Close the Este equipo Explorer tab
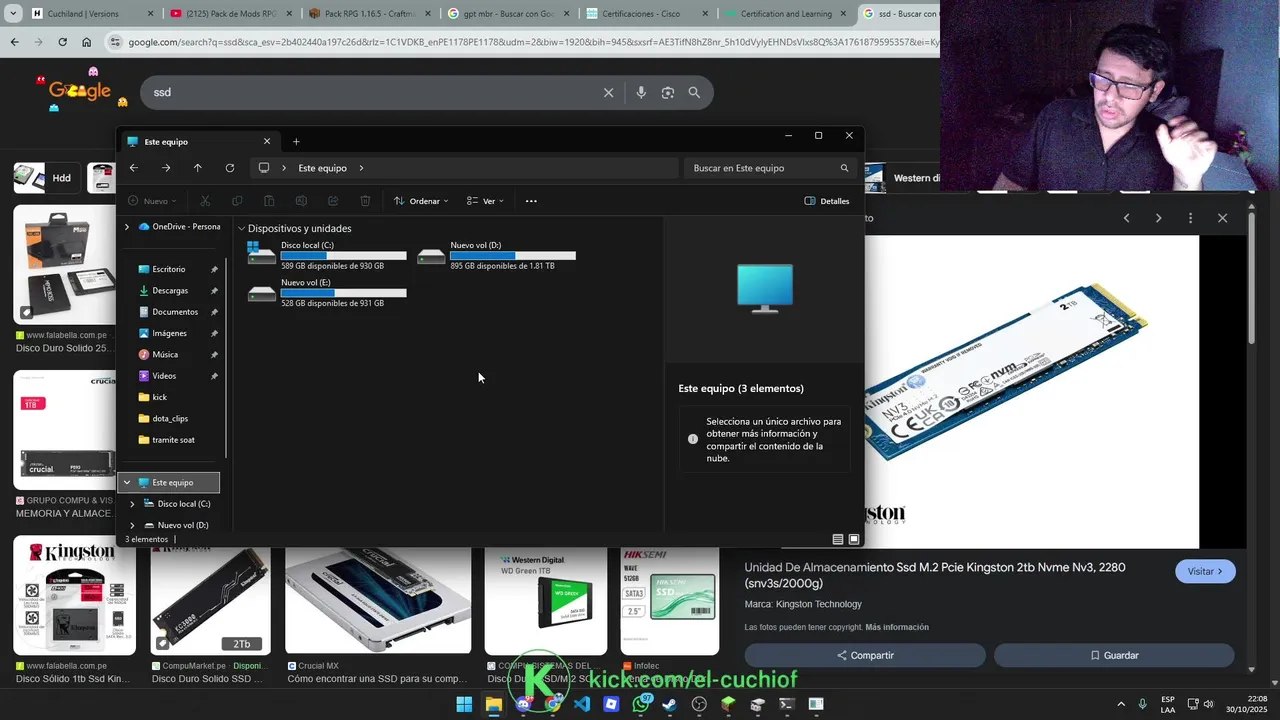Screen dimensions: 1280x720 coord(267,141)
